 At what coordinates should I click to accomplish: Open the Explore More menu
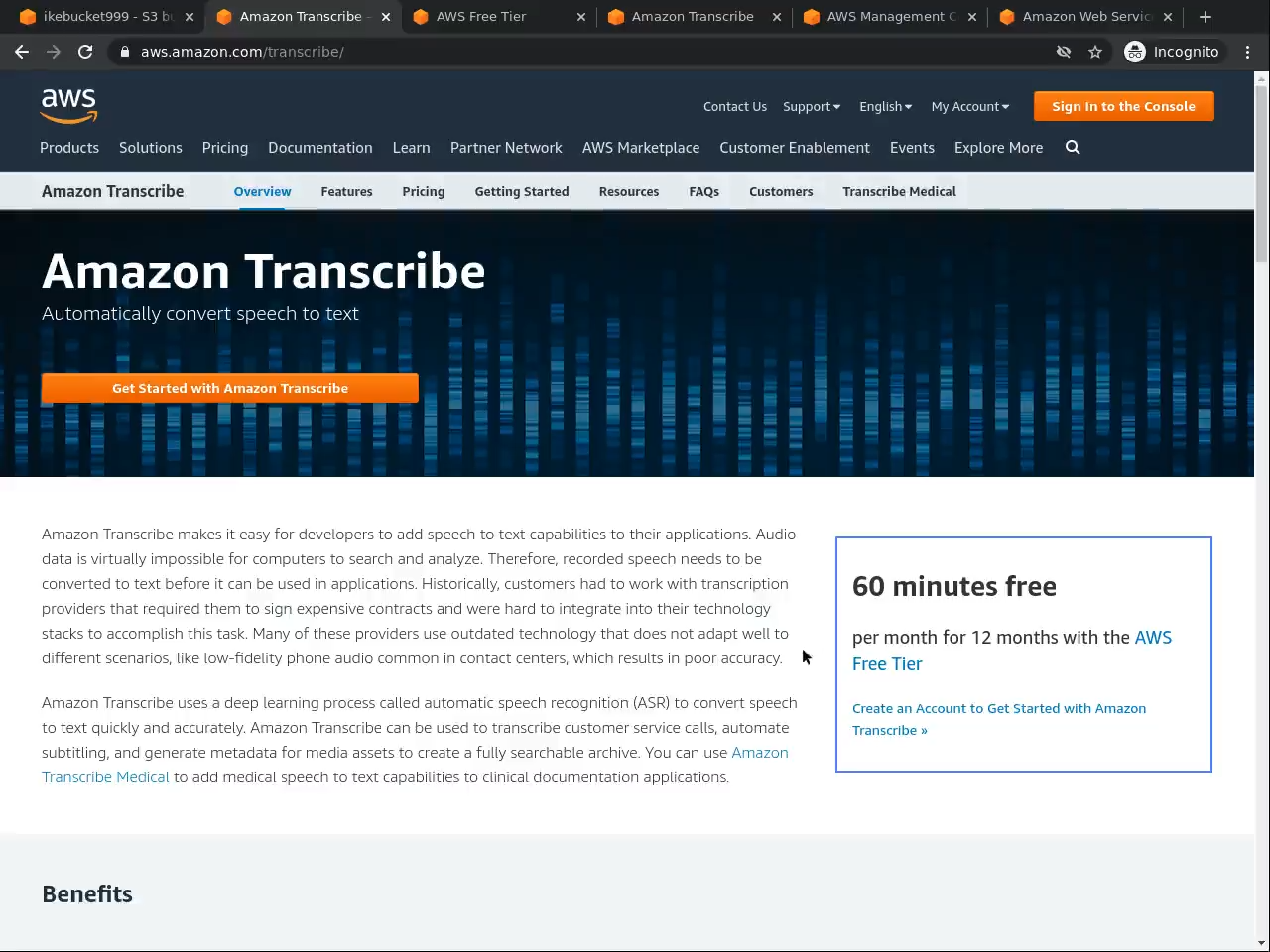point(998,148)
